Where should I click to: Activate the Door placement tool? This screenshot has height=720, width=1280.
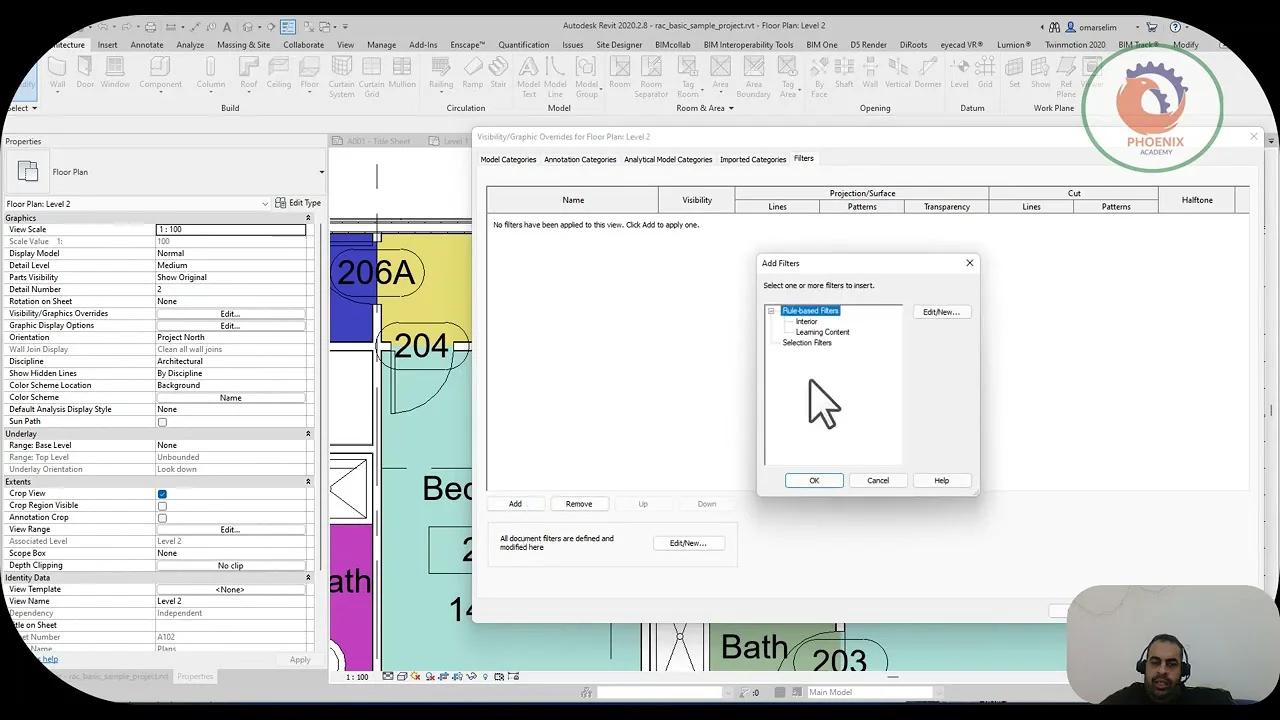pyautogui.click(x=85, y=75)
